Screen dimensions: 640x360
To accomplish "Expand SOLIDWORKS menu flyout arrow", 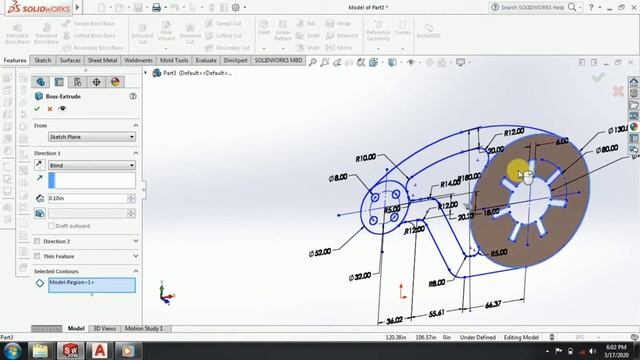I will (77, 7).
